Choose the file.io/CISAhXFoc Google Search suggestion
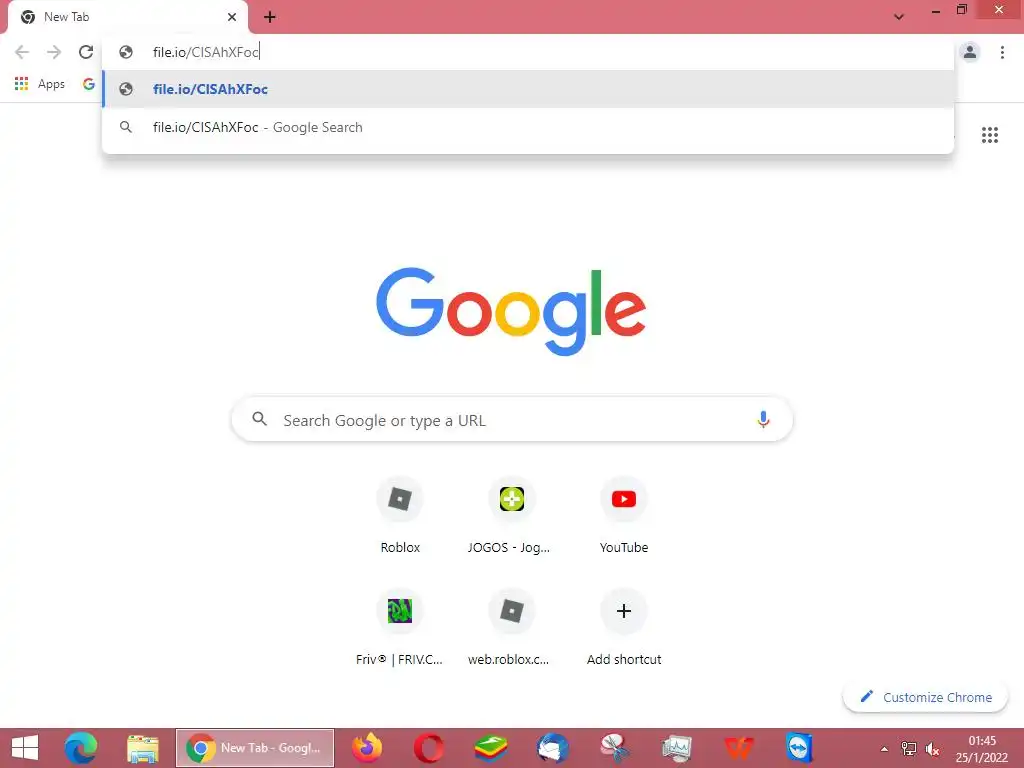The height and width of the screenshot is (768, 1024). 528,127
